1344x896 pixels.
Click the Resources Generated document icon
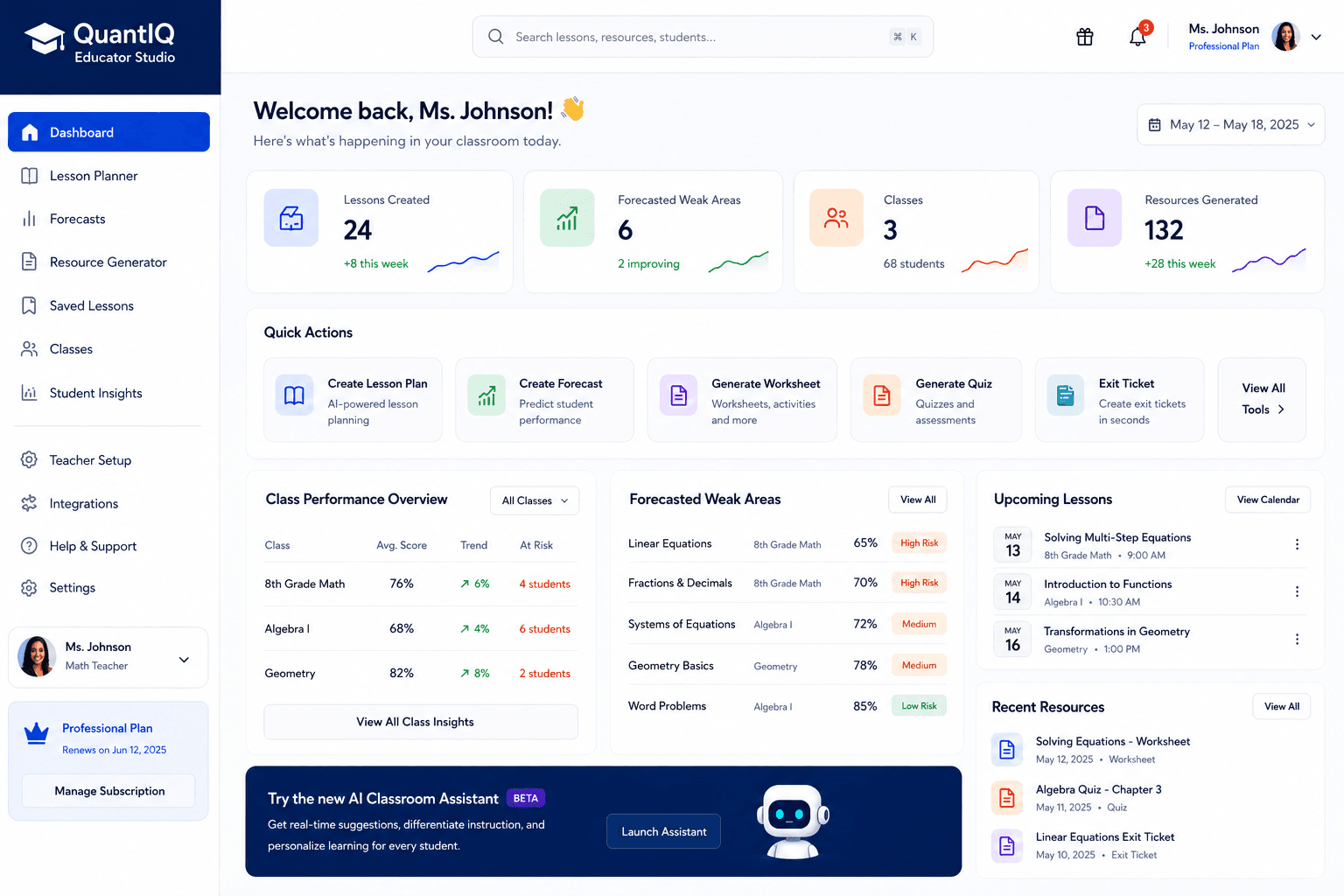(1095, 218)
